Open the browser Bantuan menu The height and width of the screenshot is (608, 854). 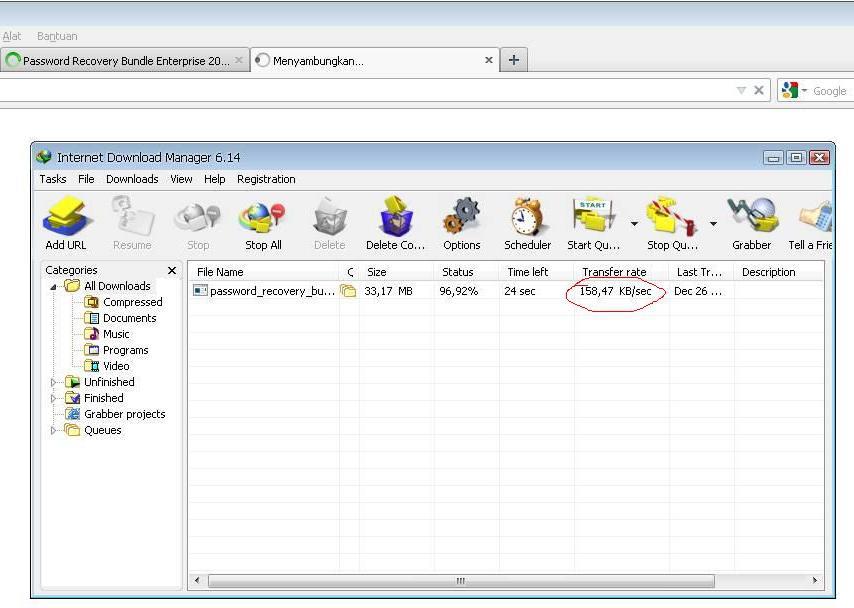(x=57, y=37)
